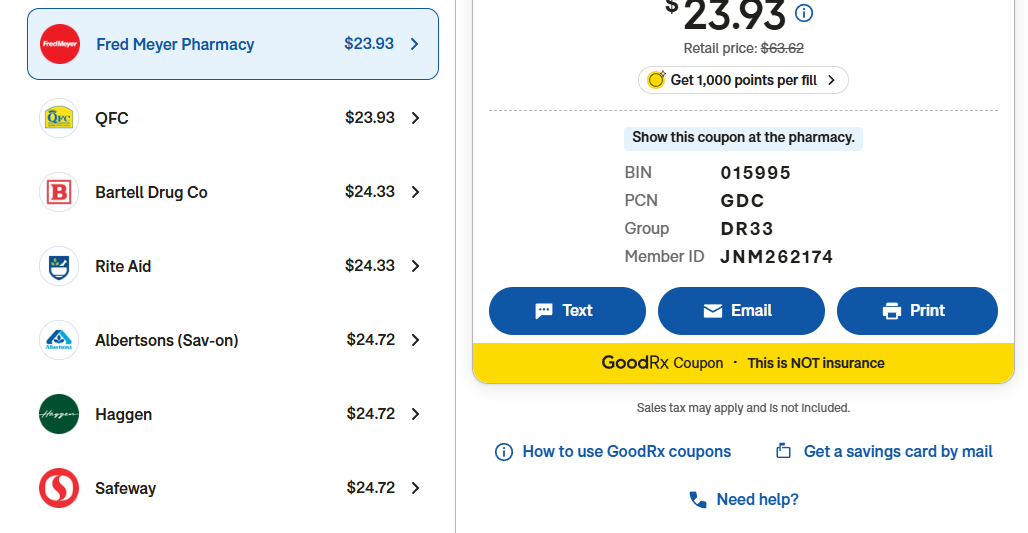Click the Safeway red logo icon
The height and width of the screenshot is (533, 1028).
(59, 488)
